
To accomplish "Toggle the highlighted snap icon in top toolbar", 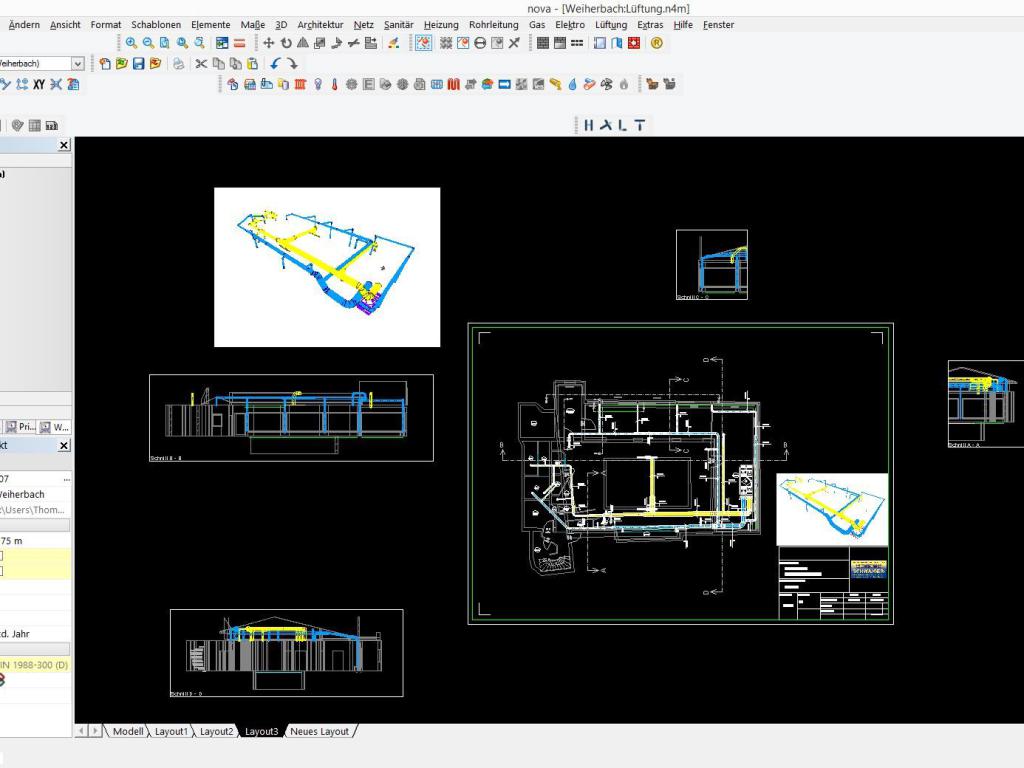I will pos(424,43).
